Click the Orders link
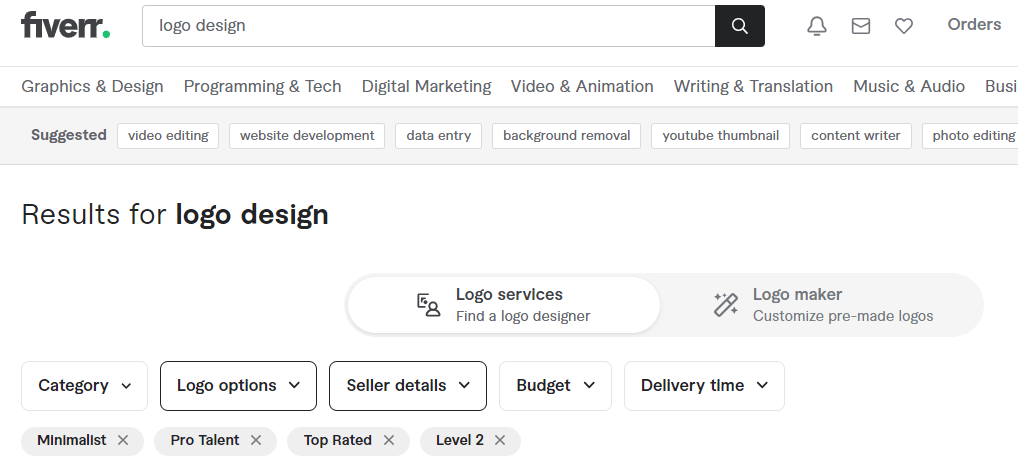Screen dimensions: 1018x473 (x=974, y=25)
